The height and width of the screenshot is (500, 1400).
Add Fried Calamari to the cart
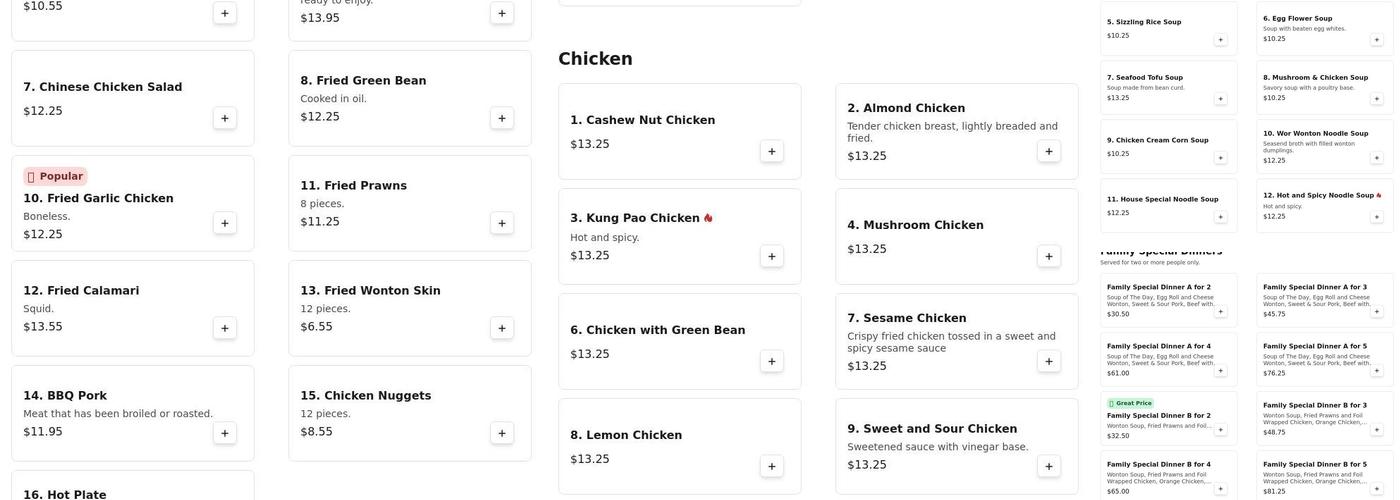(x=225, y=328)
